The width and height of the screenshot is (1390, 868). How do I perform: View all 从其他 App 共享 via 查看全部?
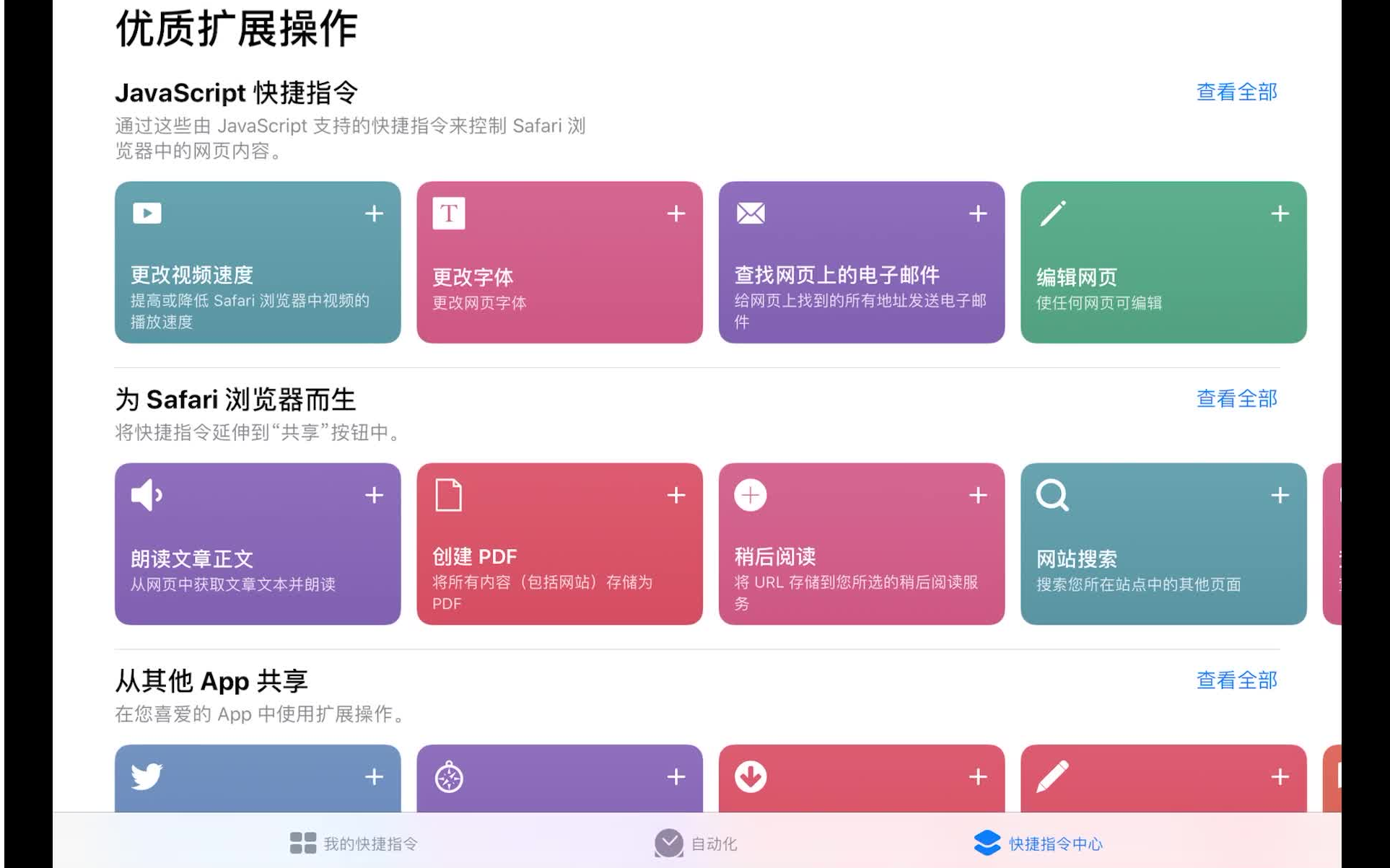(1237, 680)
